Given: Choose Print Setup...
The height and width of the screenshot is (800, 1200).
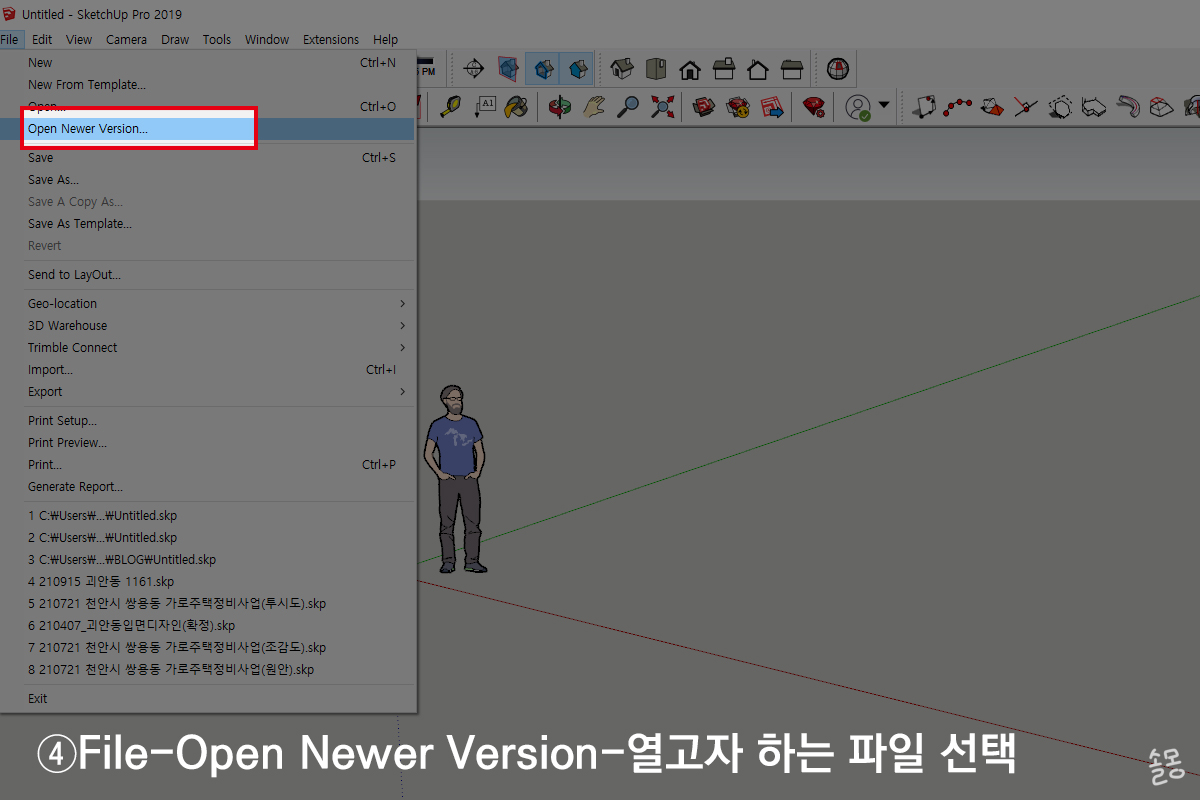Looking at the screenshot, I should click(x=208, y=420).
